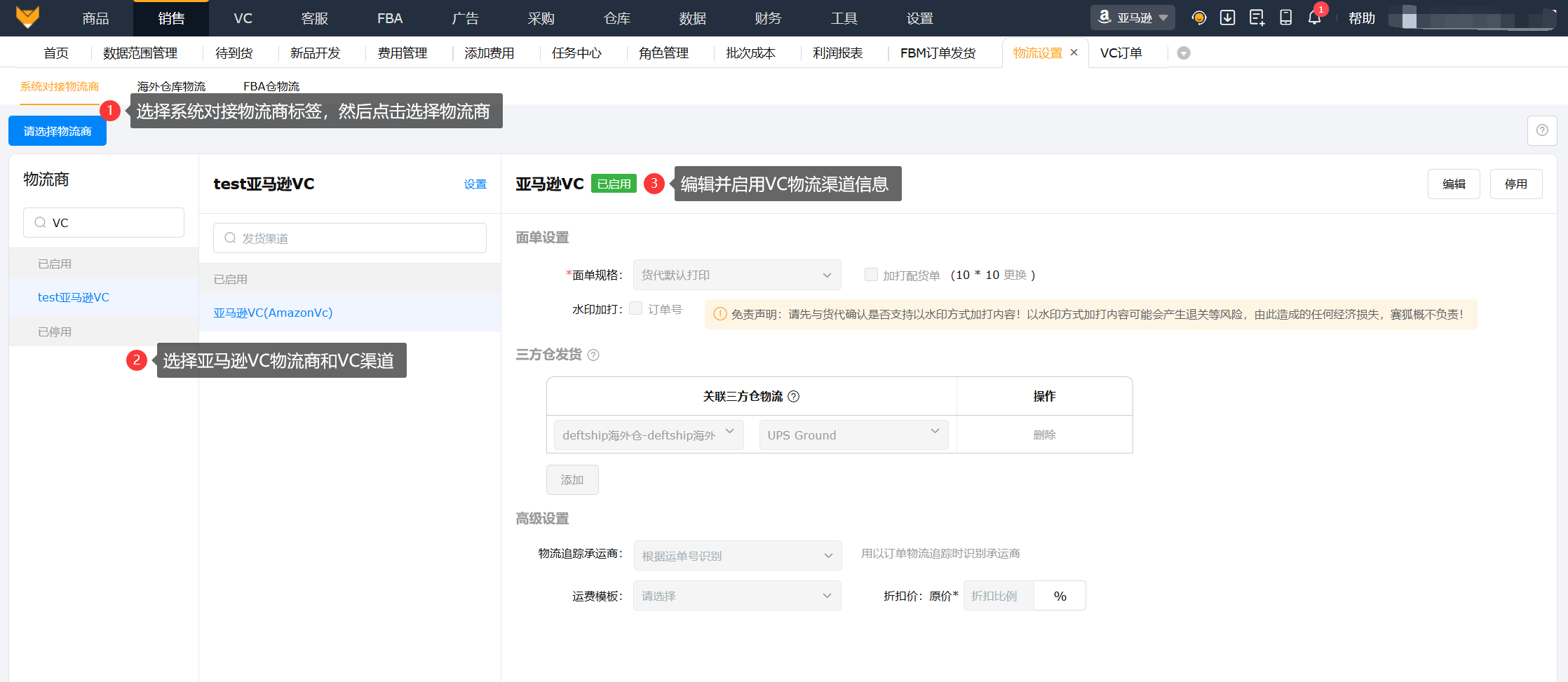Open the notification bell

(1314, 18)
